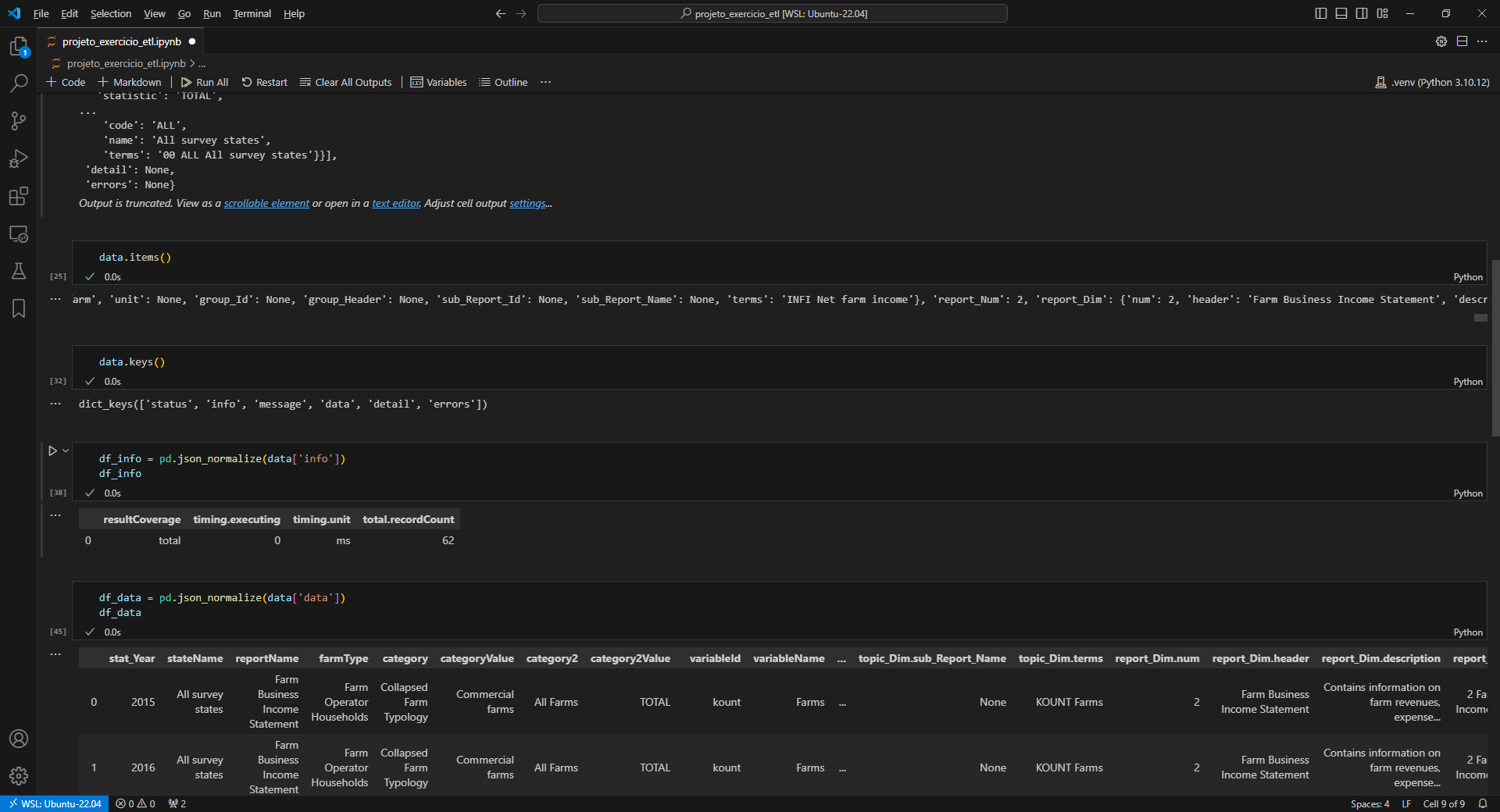Change language mode Python of df_data cell
The image size is (1500, 812).
click(1468, 632)
